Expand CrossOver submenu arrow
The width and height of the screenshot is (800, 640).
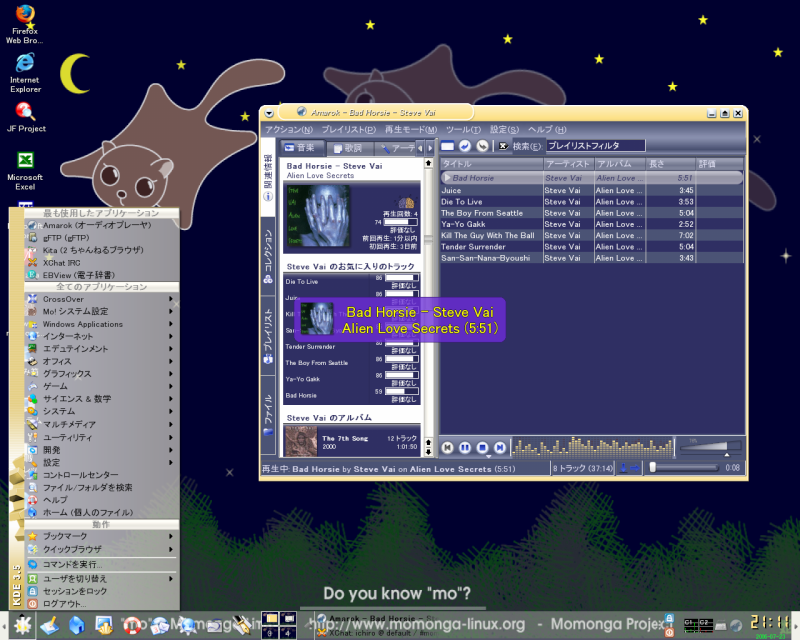[171, 299]
